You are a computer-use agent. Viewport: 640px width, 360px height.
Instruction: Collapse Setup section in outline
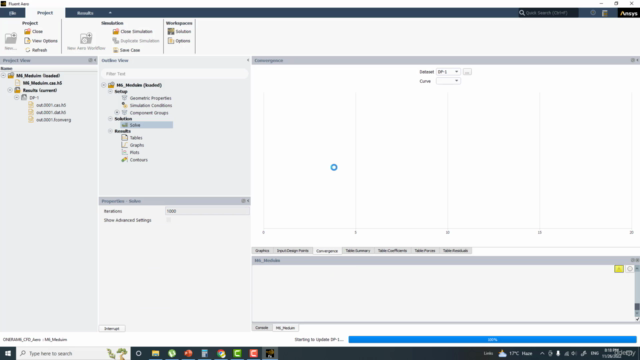tap(110, 91)
